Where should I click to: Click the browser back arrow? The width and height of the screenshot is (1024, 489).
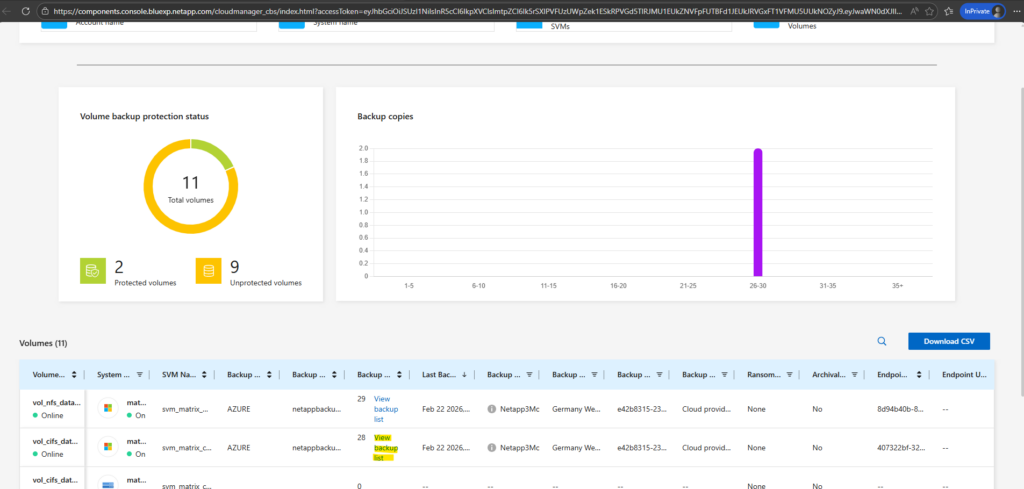[x=10, y=11]
